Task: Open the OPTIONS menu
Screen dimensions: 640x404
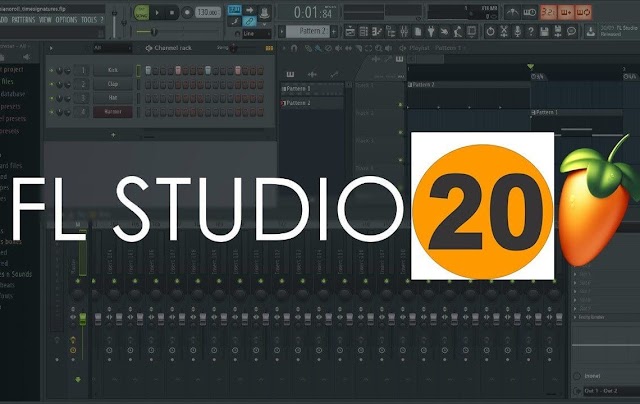Action: pyautogui.click(x=66, y=20)
